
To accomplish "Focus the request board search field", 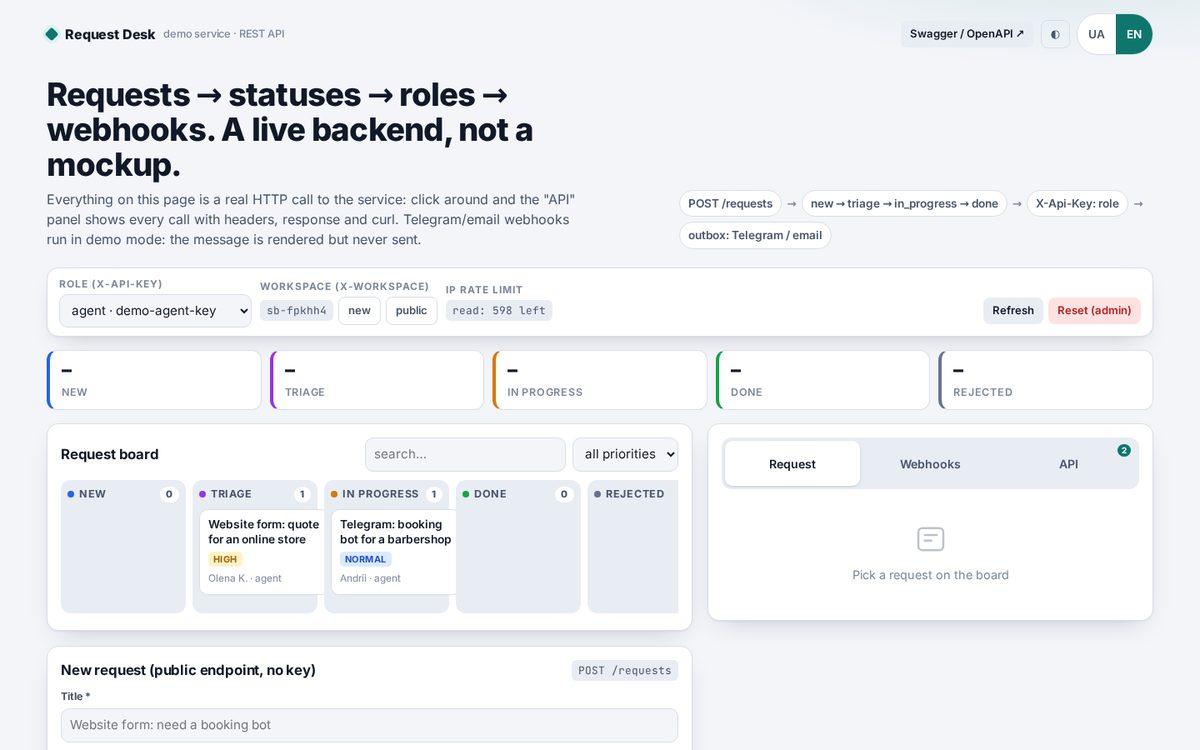I will (x=465, y=454).
